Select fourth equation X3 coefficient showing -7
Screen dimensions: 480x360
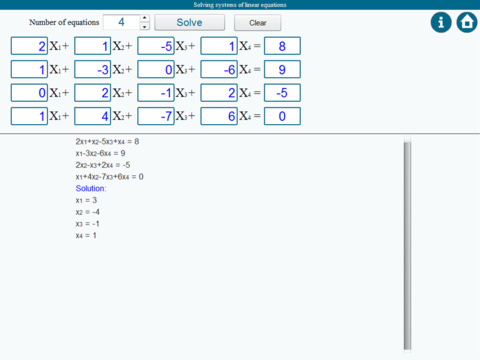click(x=156, y=116)
